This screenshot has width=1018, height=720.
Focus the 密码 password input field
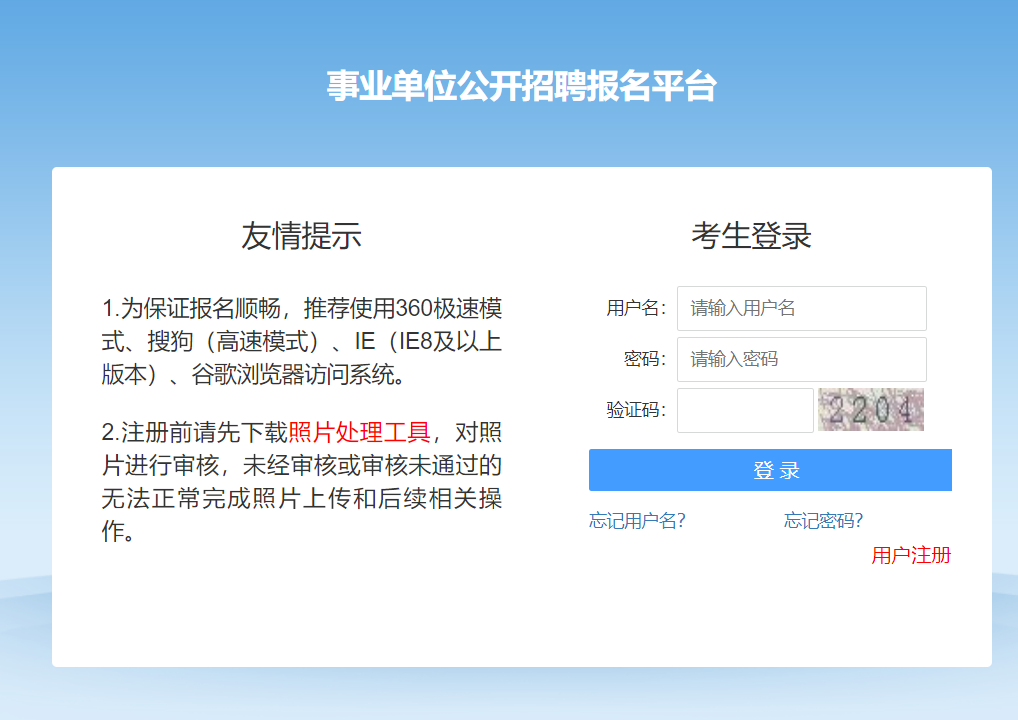(801, 359)
